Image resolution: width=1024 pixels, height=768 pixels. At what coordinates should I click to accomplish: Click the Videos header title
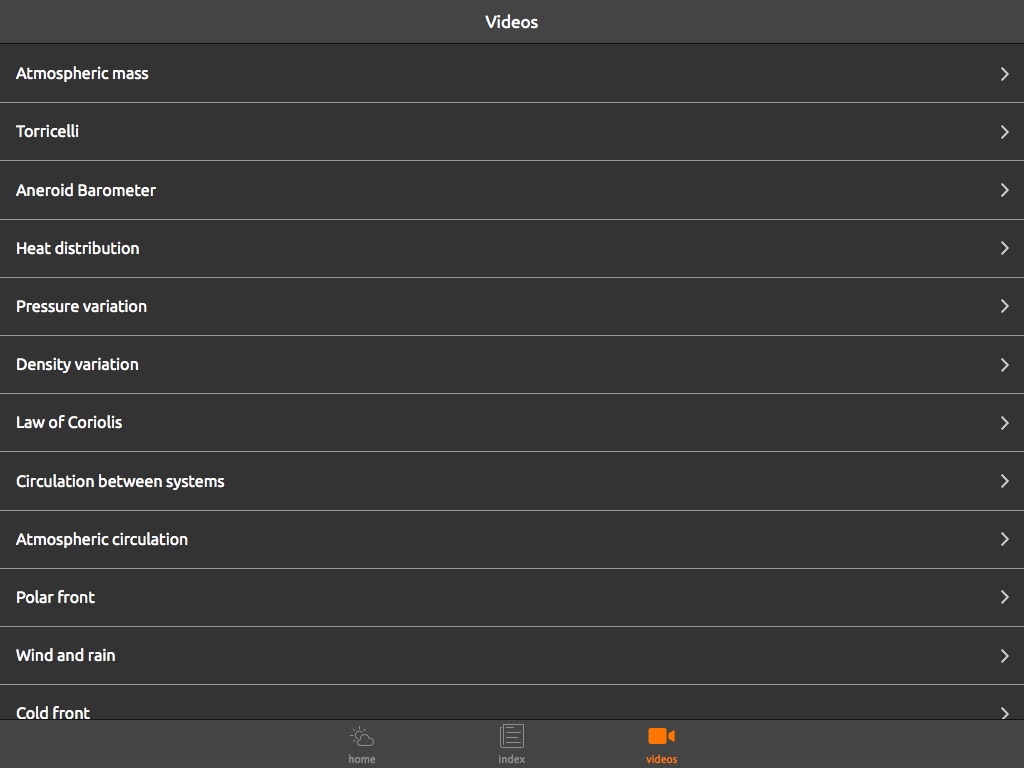[x=511, y=22]
